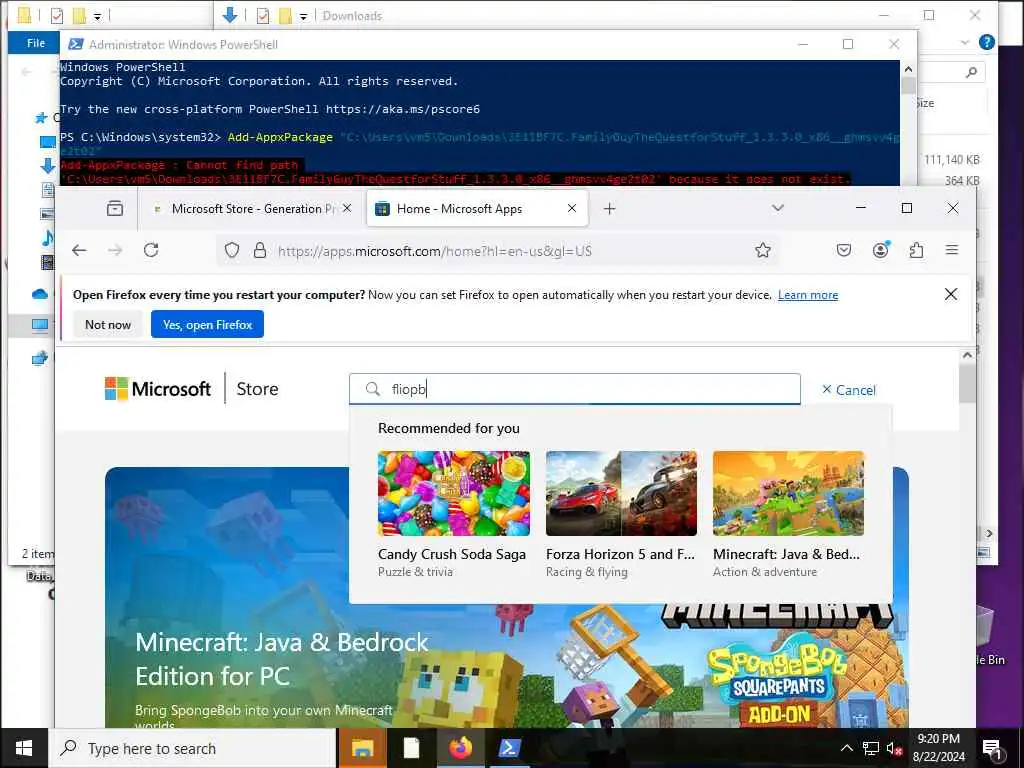
Task: Click the PowerShell window scrollbar up arrow
Action: [x=908, y=69]
